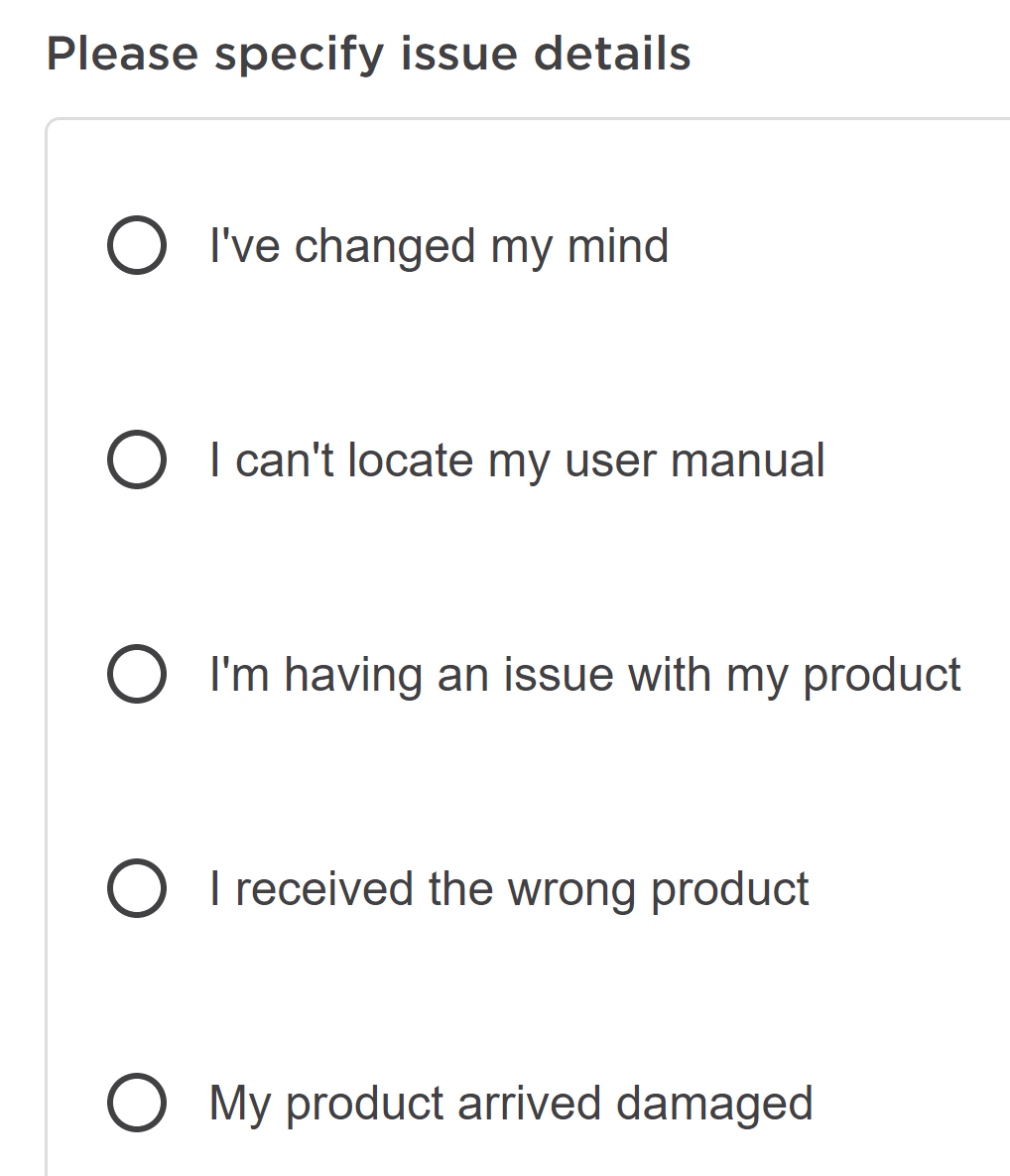Tick the circle beside missing user manual option
Screen dimensions: 1010x1176
[x=136, y=459]
